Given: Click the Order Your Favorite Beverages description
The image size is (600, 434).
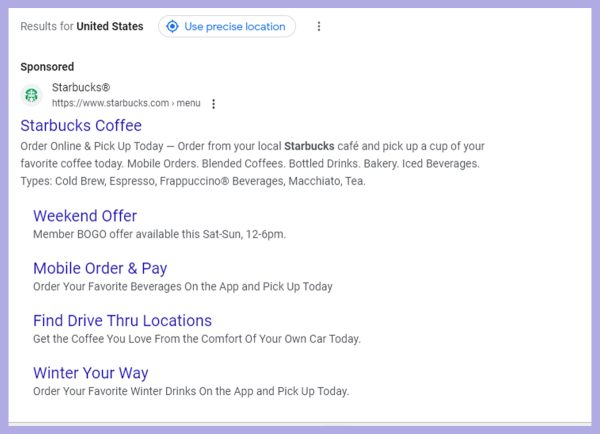Looking at the screenshot, I should click(182, 286).
